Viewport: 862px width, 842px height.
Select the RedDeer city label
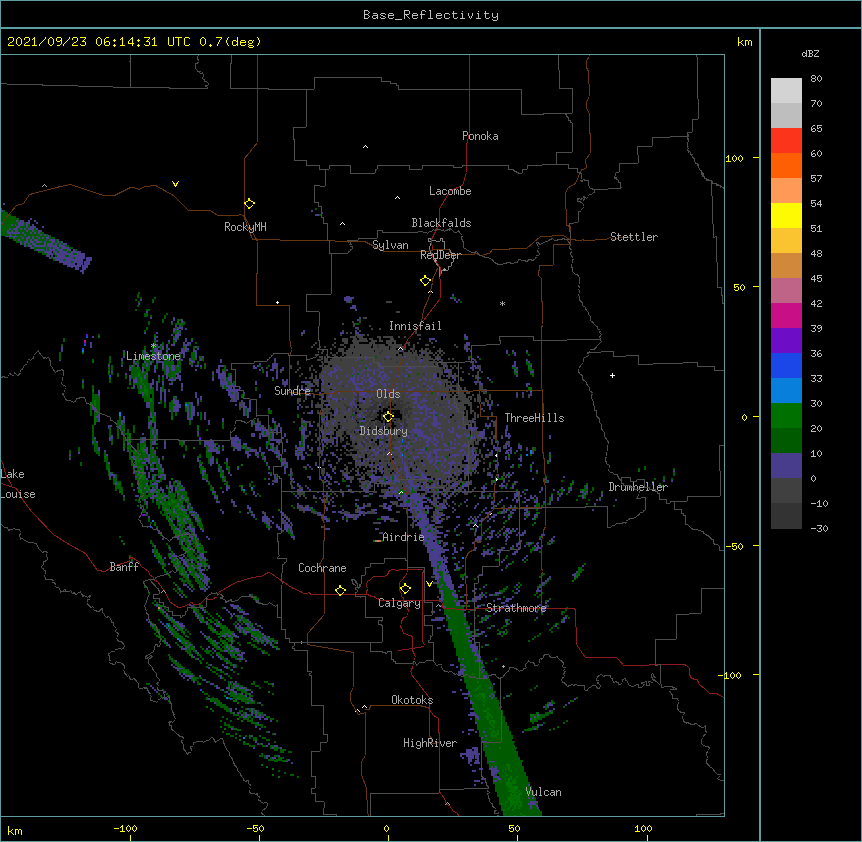point(440,255)
